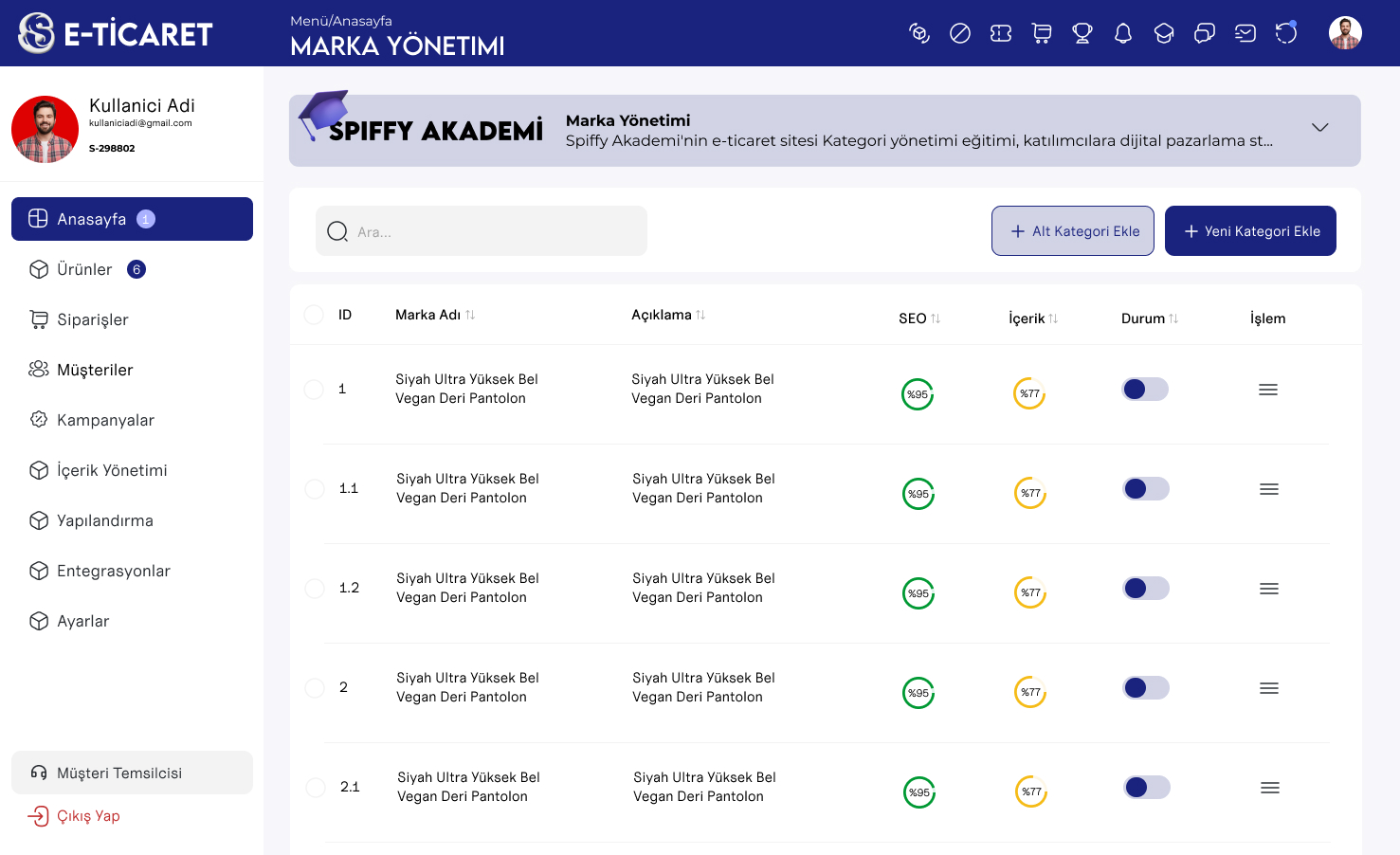This screenshot has width=1400, height=855.
Task: Click the trophy icon in top bar
Action: [1082, 34]
